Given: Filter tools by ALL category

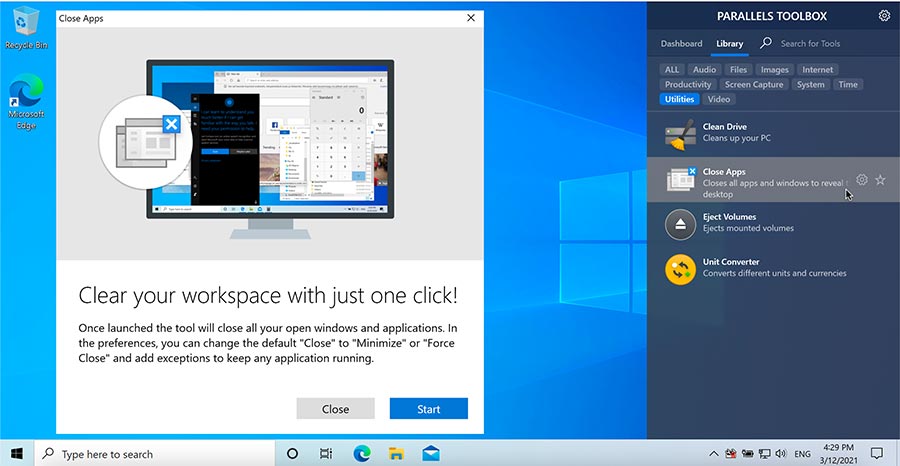Looking at the screenshot, I should click(672, 70).
